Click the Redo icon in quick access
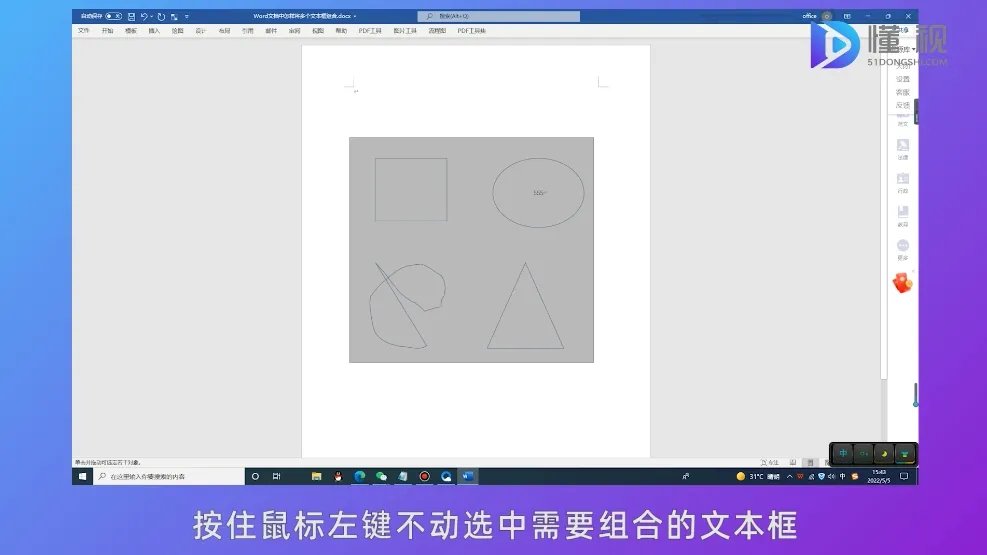The image size is (987, 555). pos(161,16)
